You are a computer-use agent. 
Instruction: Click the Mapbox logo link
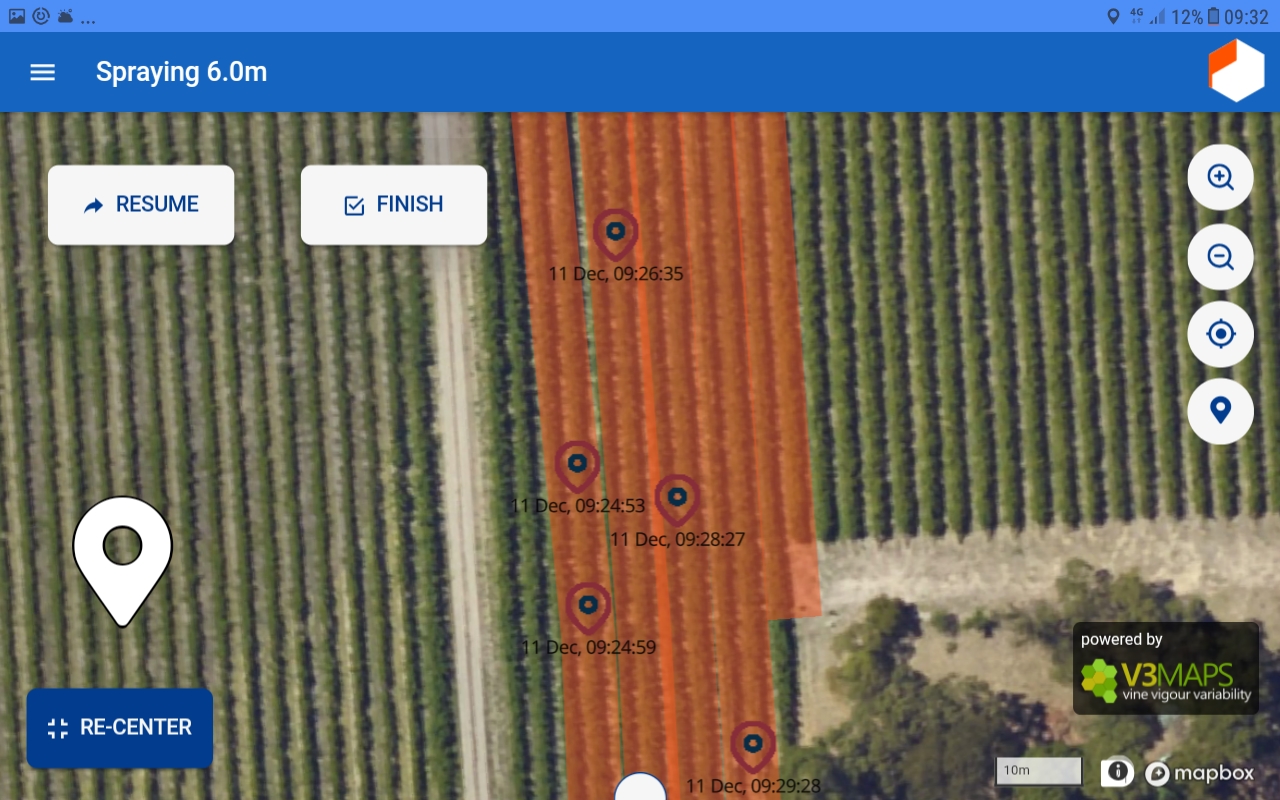[1199, 773]
